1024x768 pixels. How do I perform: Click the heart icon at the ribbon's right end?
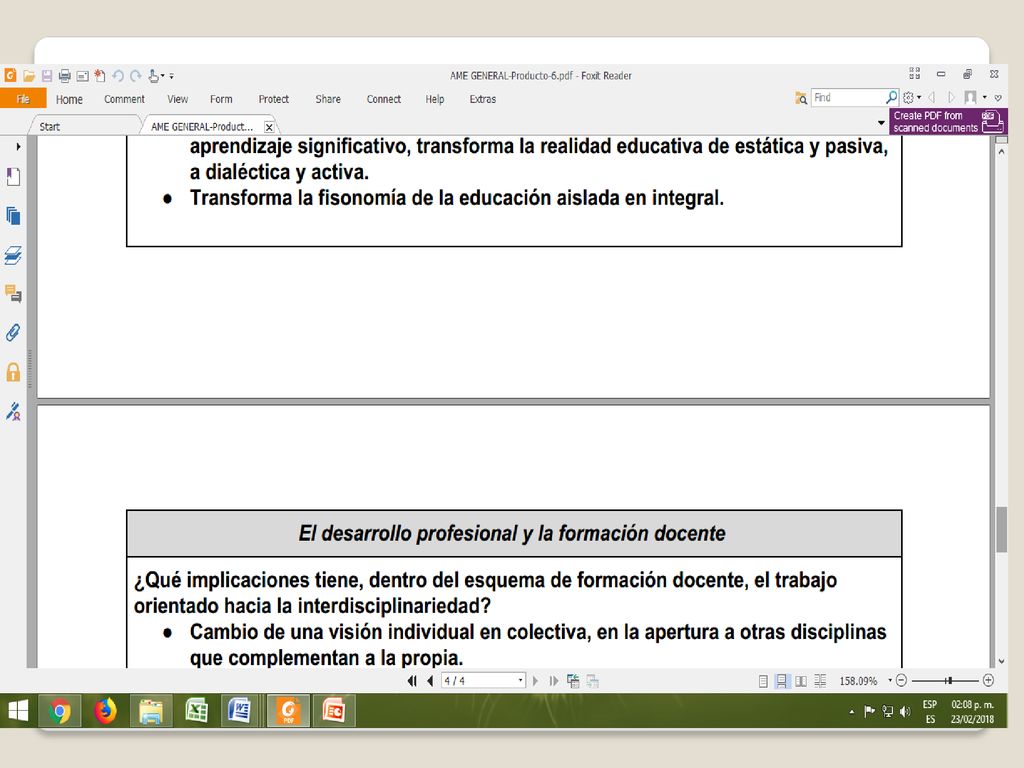point(998,98)
